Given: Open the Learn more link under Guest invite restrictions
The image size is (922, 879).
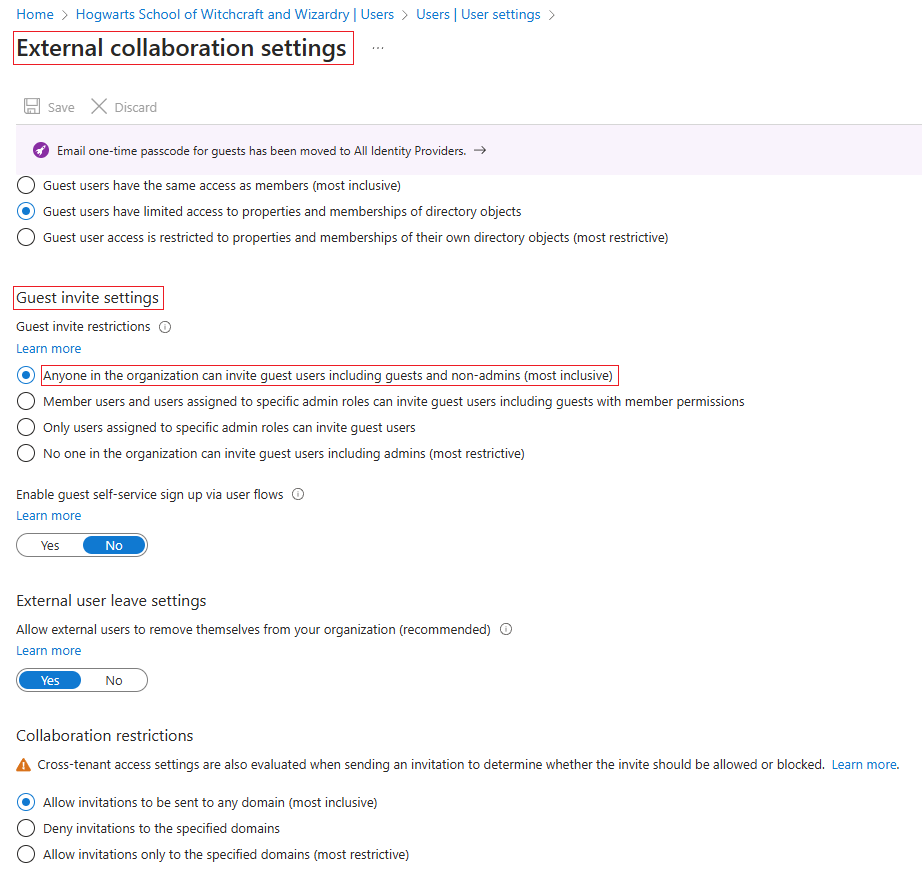Looking at the screenshot, I should coord(48,348).
